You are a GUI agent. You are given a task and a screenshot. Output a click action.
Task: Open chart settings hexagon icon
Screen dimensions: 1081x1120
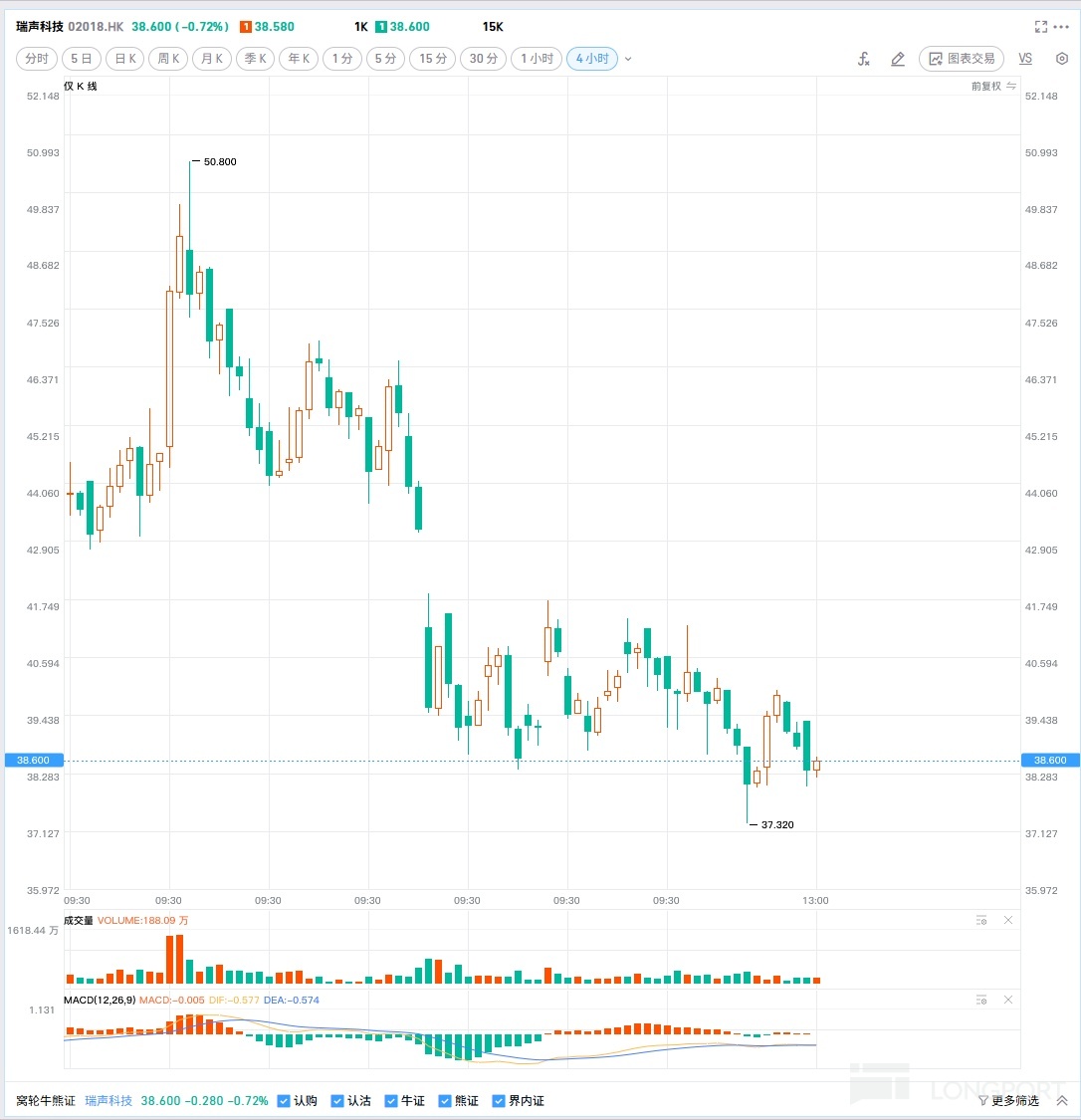(x=1062, y=59)
